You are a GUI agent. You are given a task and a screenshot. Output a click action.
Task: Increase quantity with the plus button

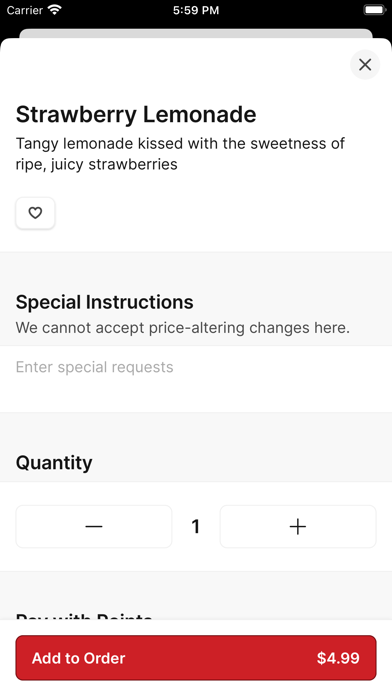pos(298,526)
